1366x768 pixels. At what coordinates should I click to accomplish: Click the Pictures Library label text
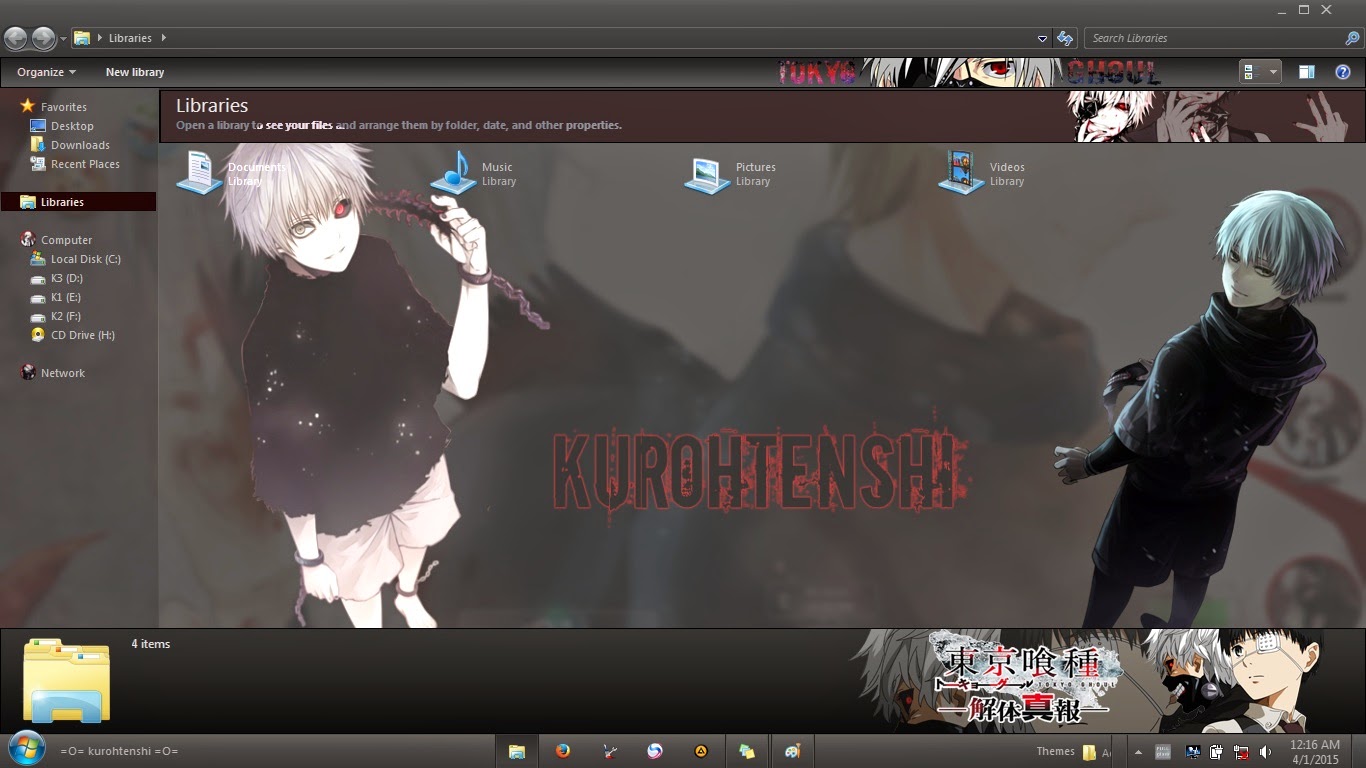(755, 174)
